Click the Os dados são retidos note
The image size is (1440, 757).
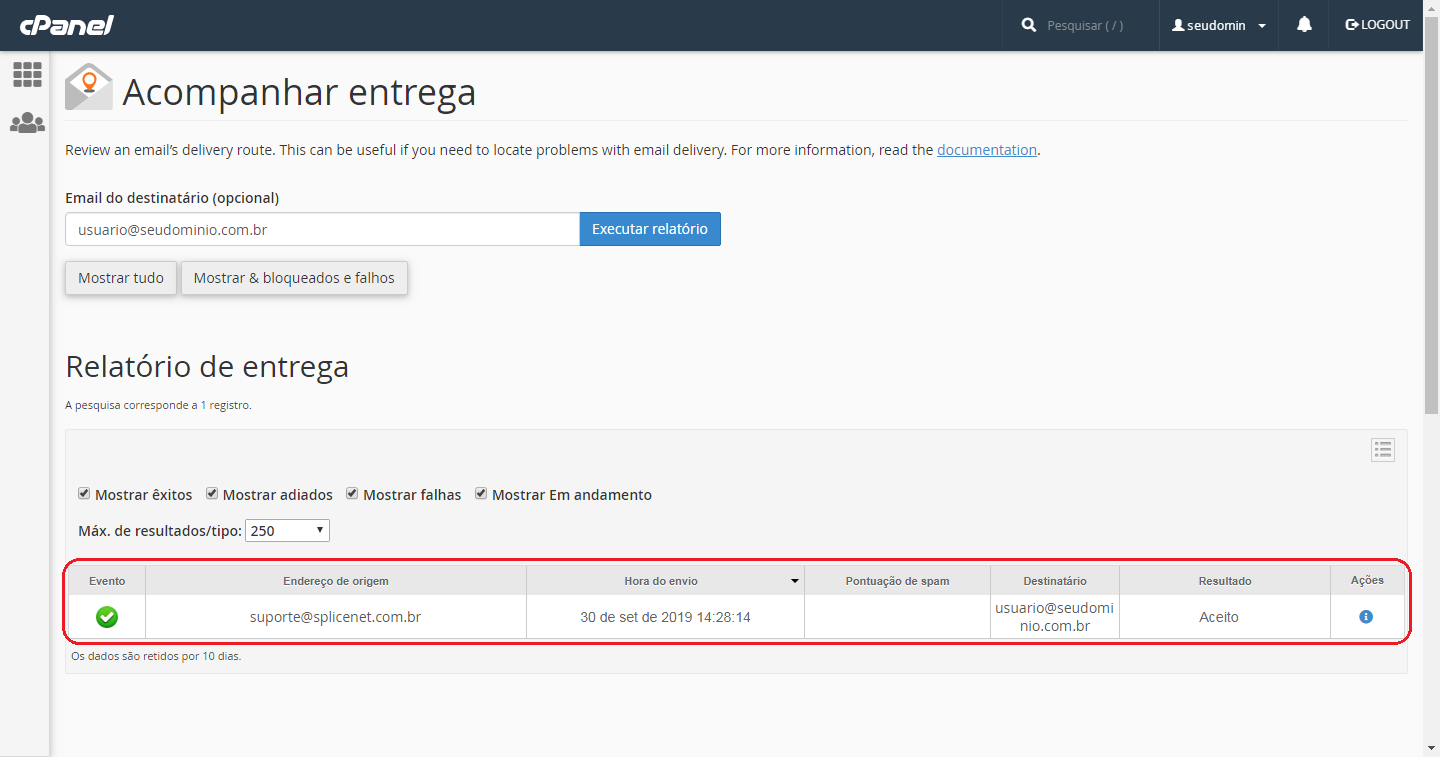[x=156, y=656]
